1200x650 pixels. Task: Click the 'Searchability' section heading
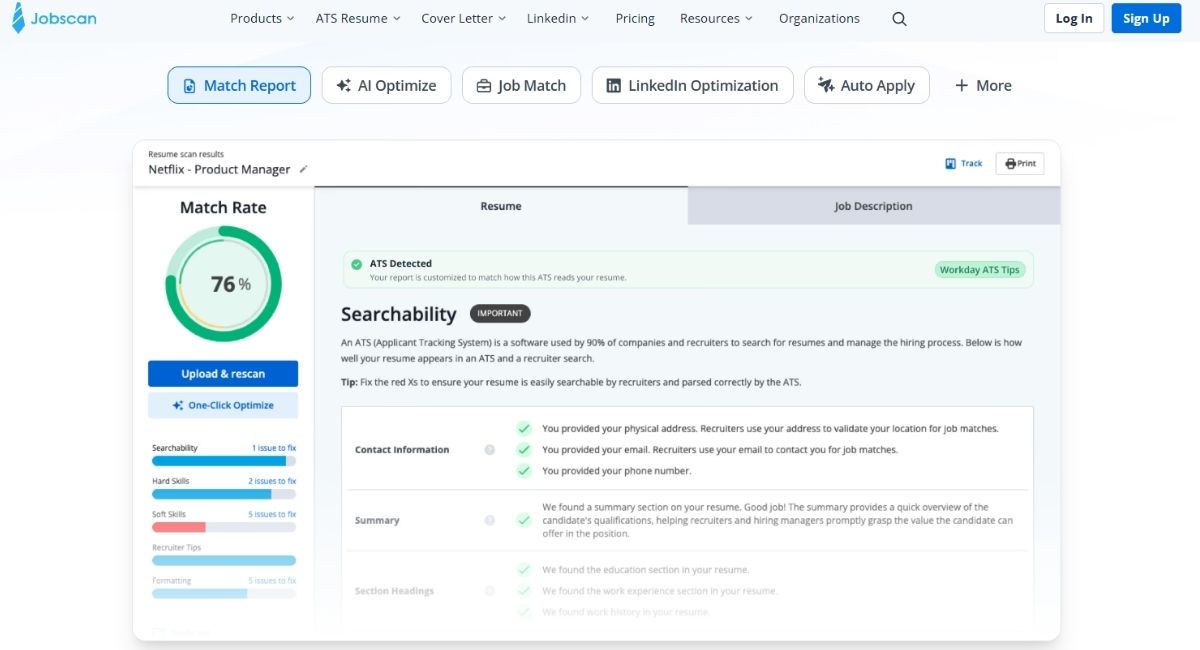tap(398, 314)
